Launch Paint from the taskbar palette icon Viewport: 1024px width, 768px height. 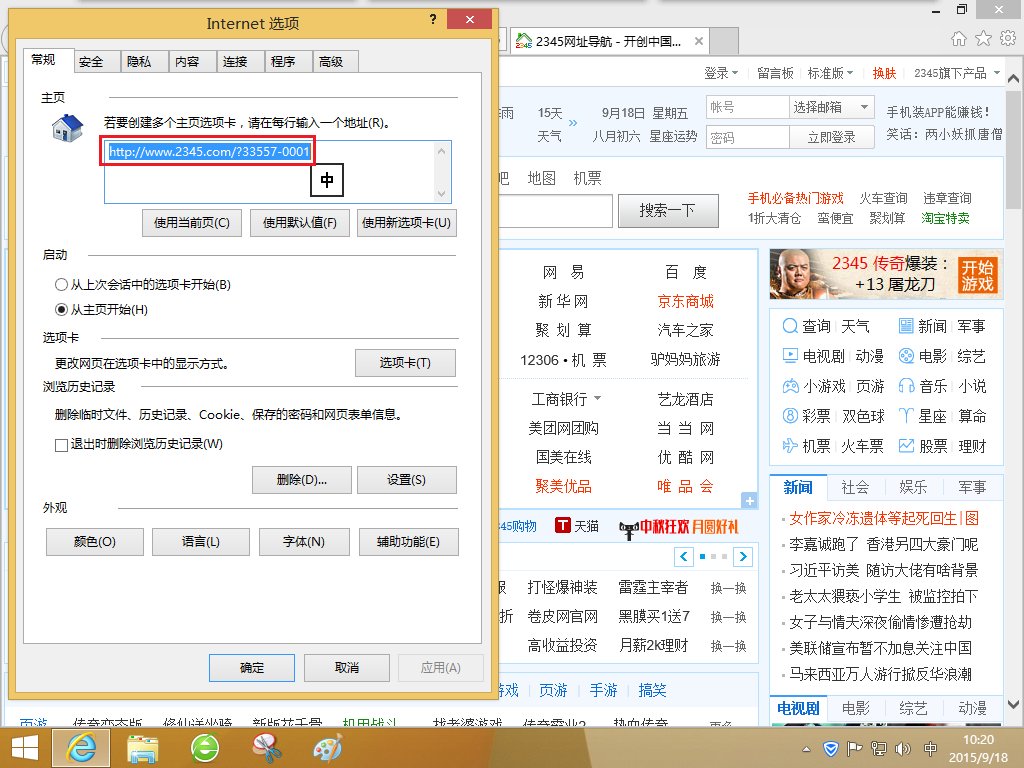point(328,748)
